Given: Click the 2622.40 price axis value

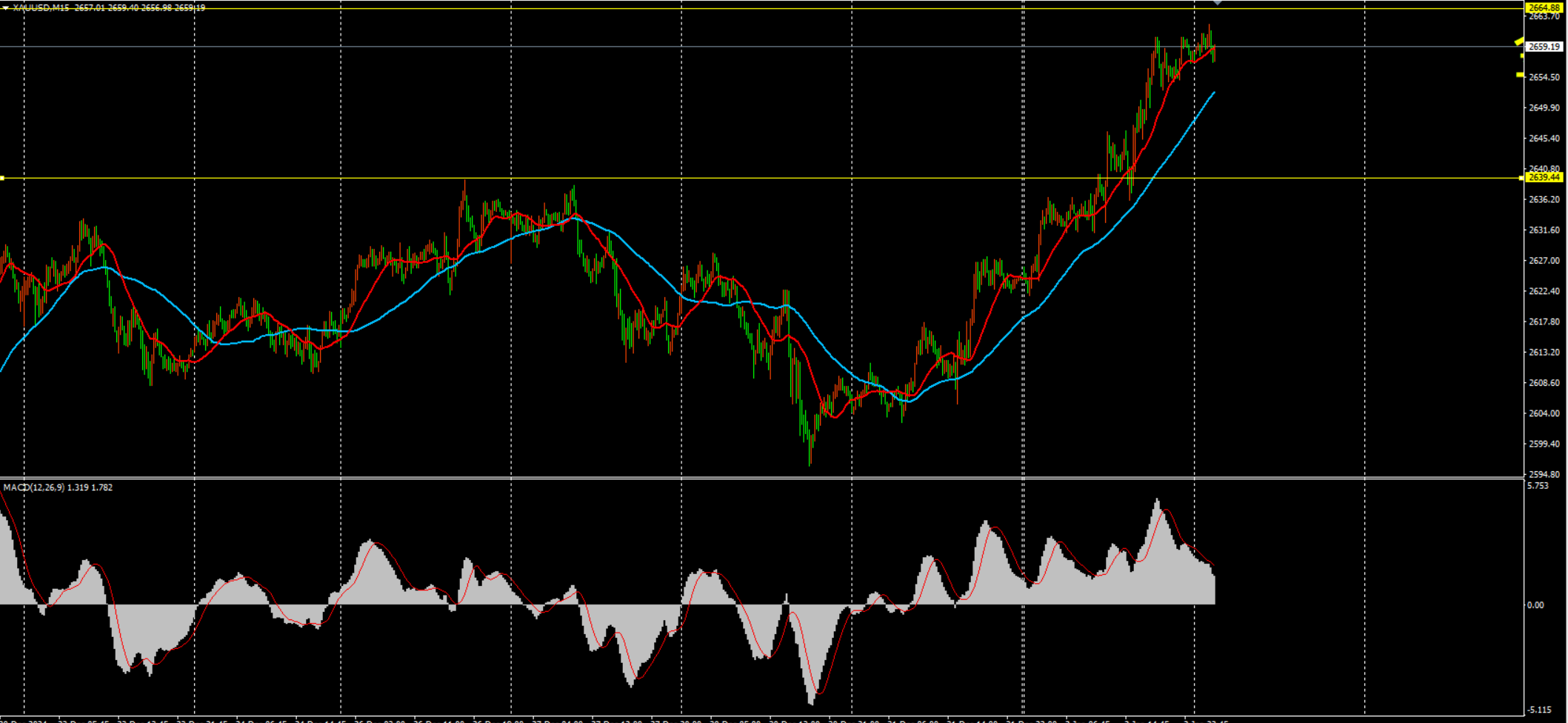Looking at the screenshot, I should [x=1544, y=291].
